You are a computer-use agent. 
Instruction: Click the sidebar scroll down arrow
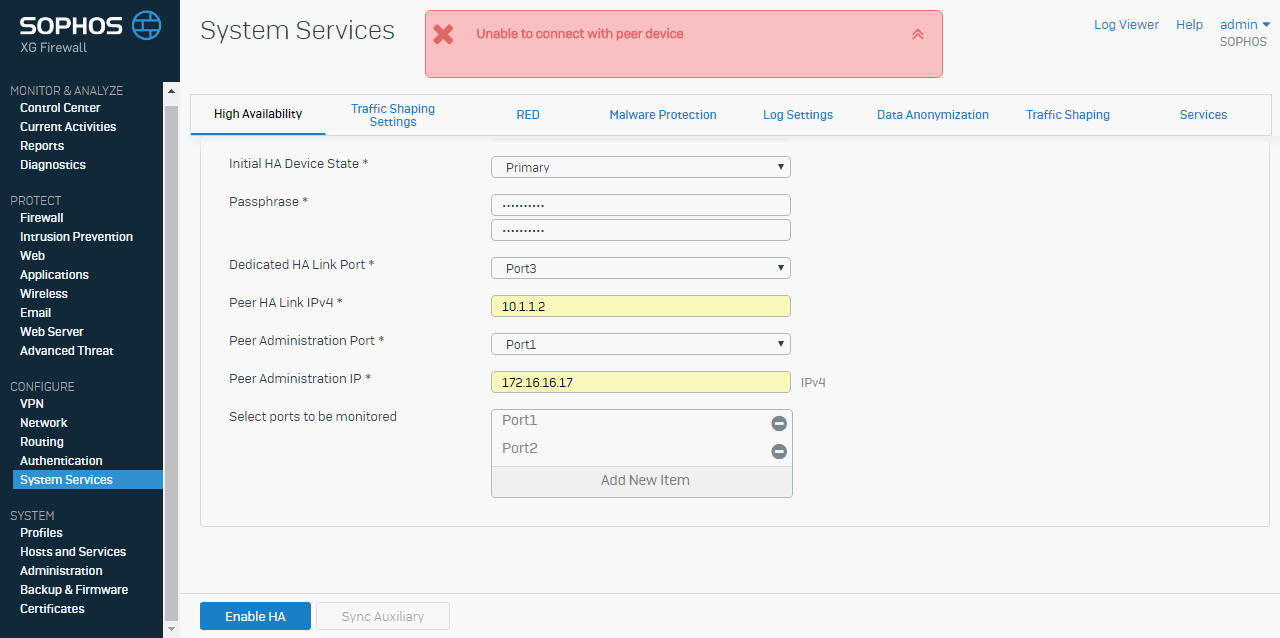click(171, 629)
